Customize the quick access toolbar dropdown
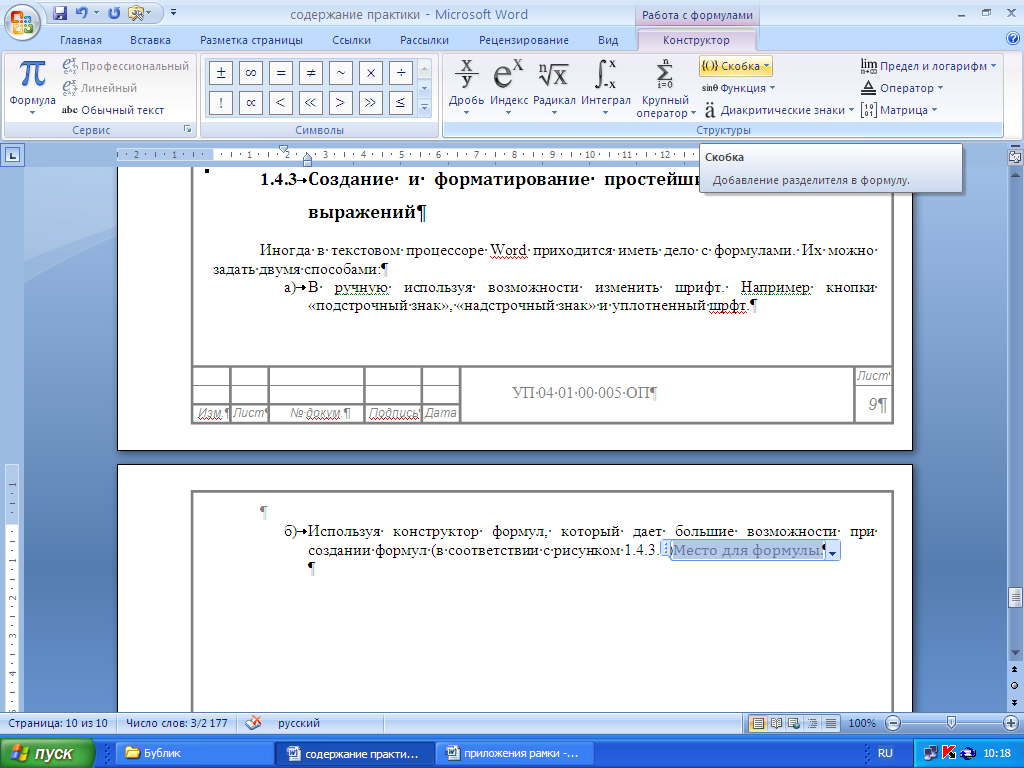This screenshot has height=768, width=1024. pyautogui.click(x=173, y=12)
